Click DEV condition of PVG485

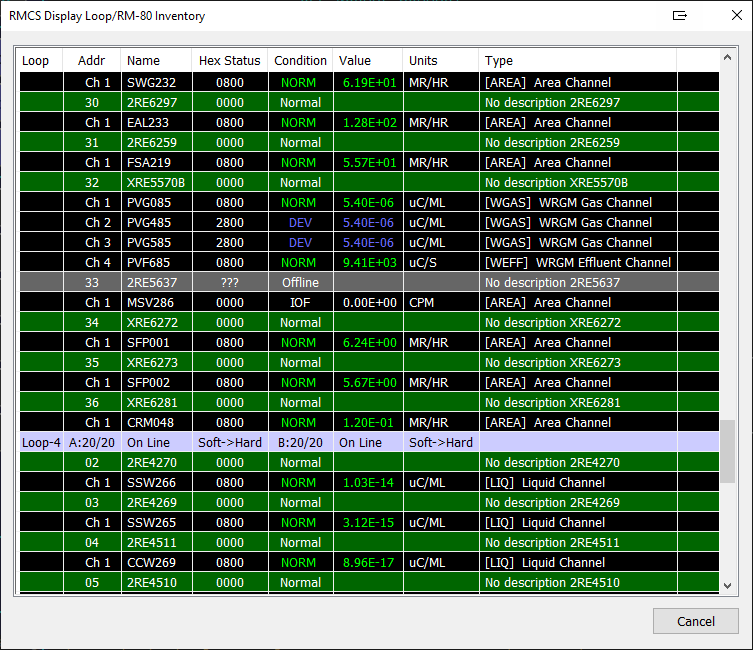[x=300, y=223]
